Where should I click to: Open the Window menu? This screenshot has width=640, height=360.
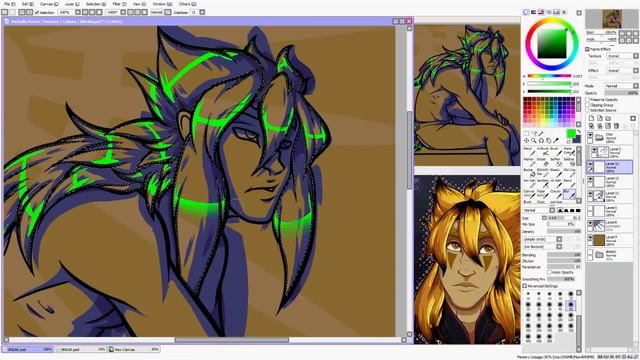click(x=162, y=4)
